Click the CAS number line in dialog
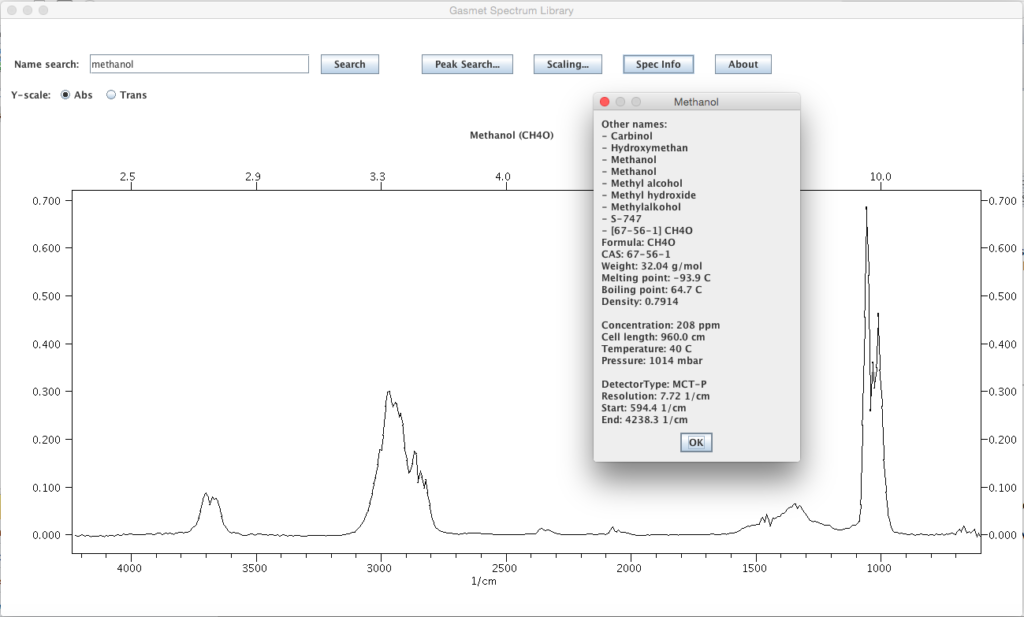1024x617 pixels. click(634, 254)
